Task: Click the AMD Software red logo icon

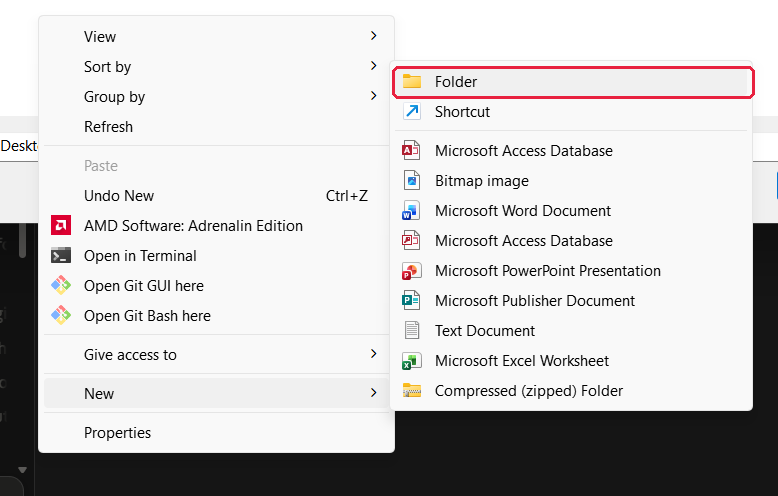Action: [x=61, y=226]
